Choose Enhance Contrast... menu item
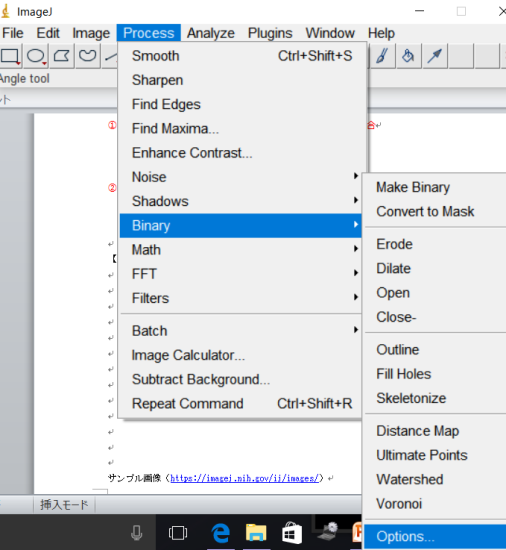Image resolution: width=506 pixels, height=550 pixels. [x=241, y=153]
